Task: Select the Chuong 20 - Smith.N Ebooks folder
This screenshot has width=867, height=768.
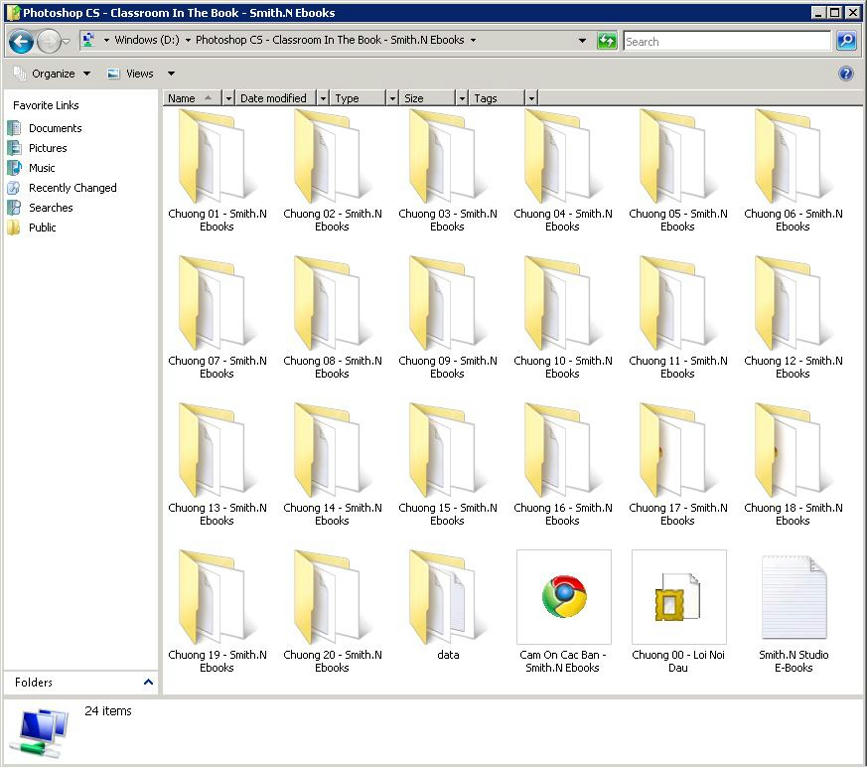Action: tap(332, 612)
